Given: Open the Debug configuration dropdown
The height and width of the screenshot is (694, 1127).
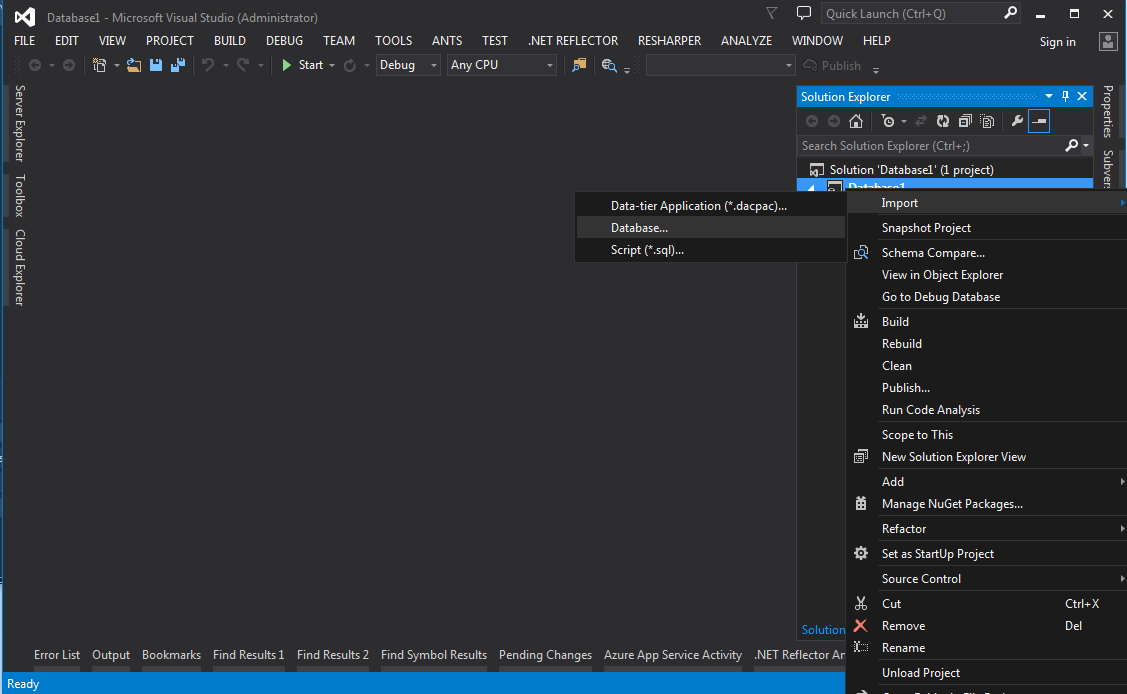Looking at the screenshot, I should pyautogui.click(x=408, y=65).
